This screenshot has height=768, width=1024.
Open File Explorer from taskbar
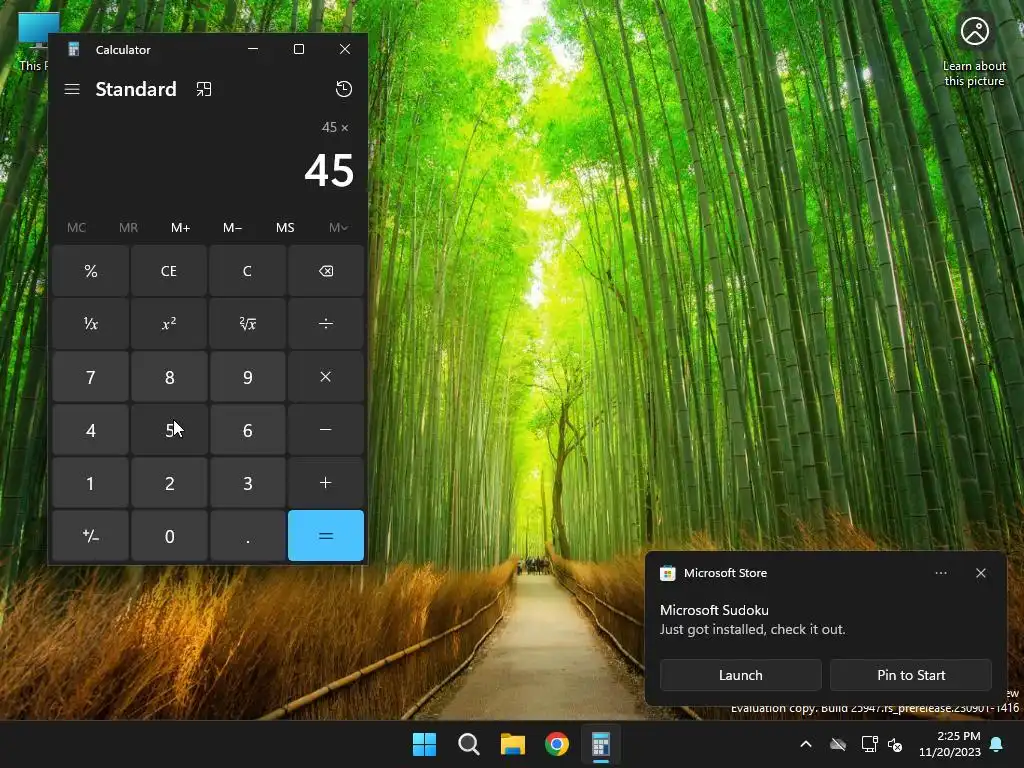513,744
